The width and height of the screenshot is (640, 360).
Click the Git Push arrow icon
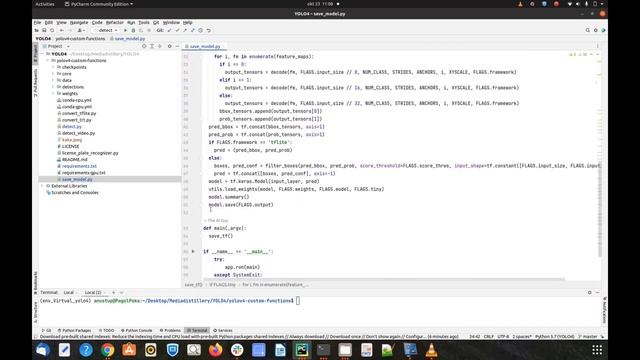click(185, 30)
